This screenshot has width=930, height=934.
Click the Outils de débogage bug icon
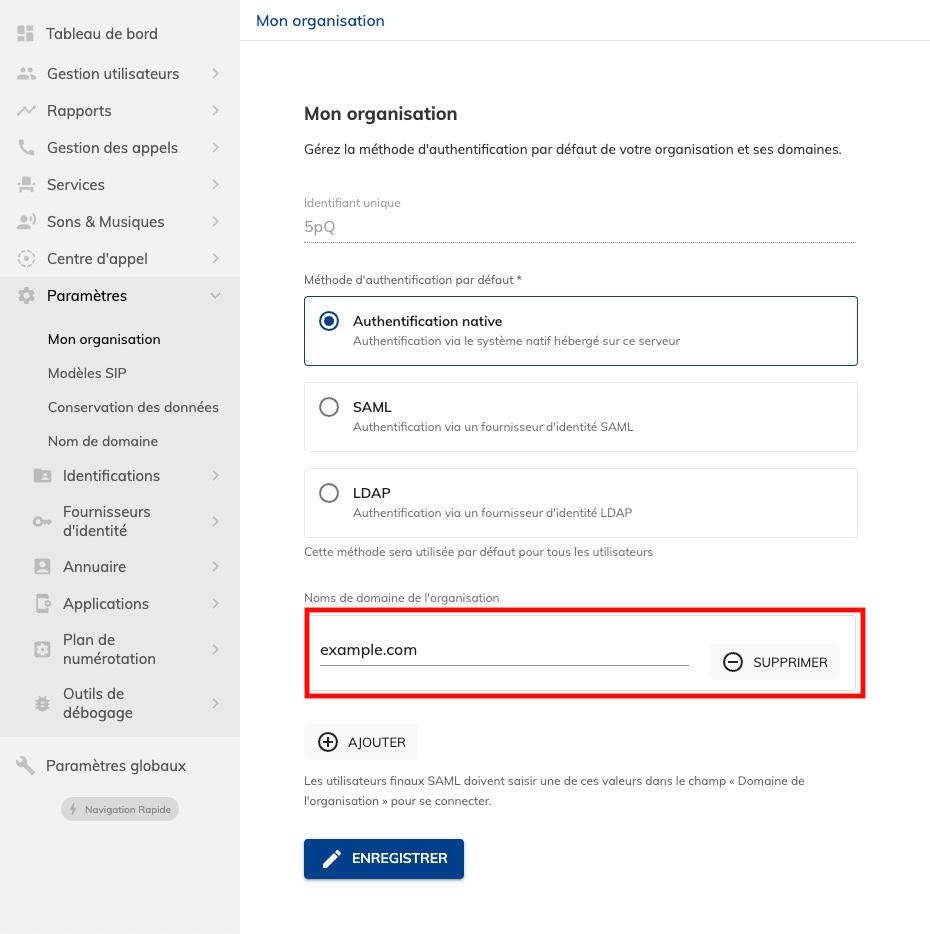42,703
